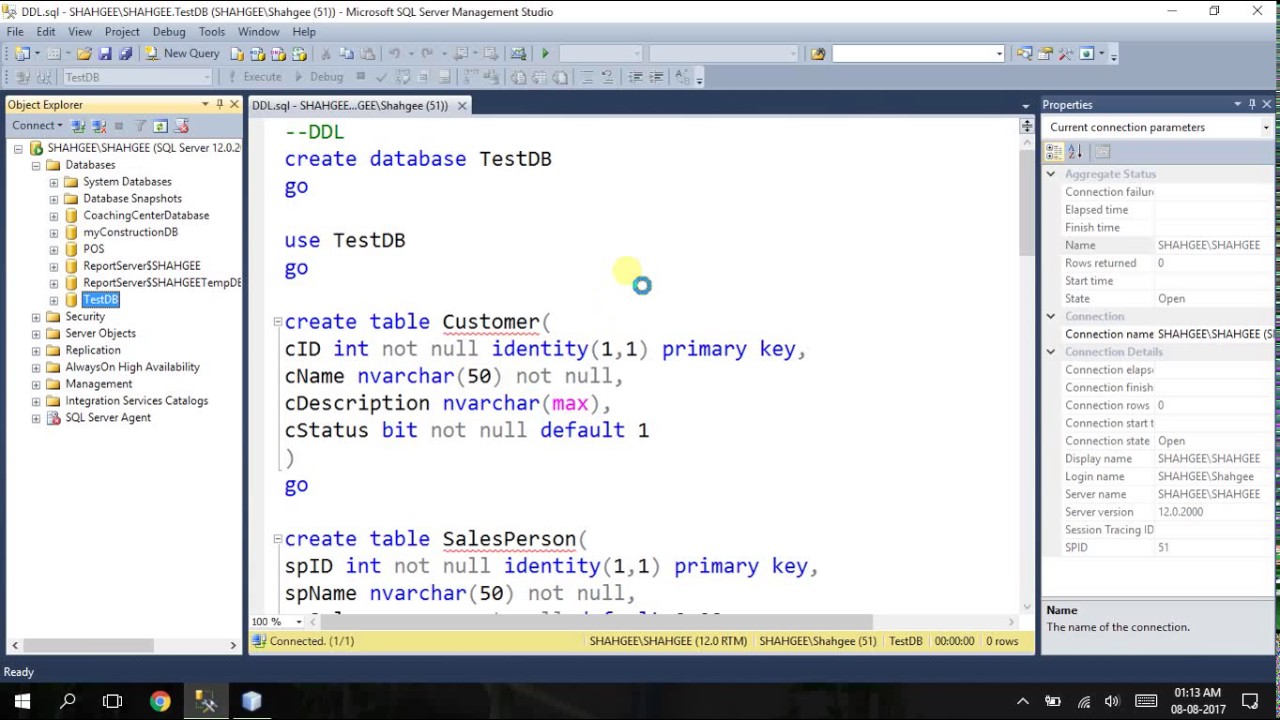Click the Refresh icon in Object Explorer
Viewport: 1280px width, 720px height.
tap(160, 126)
